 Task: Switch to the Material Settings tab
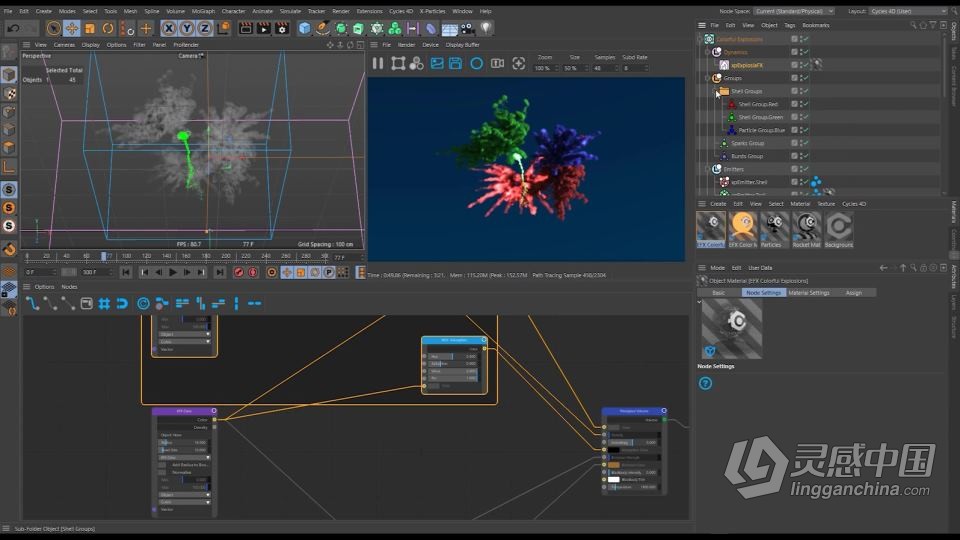click(809, 293)
